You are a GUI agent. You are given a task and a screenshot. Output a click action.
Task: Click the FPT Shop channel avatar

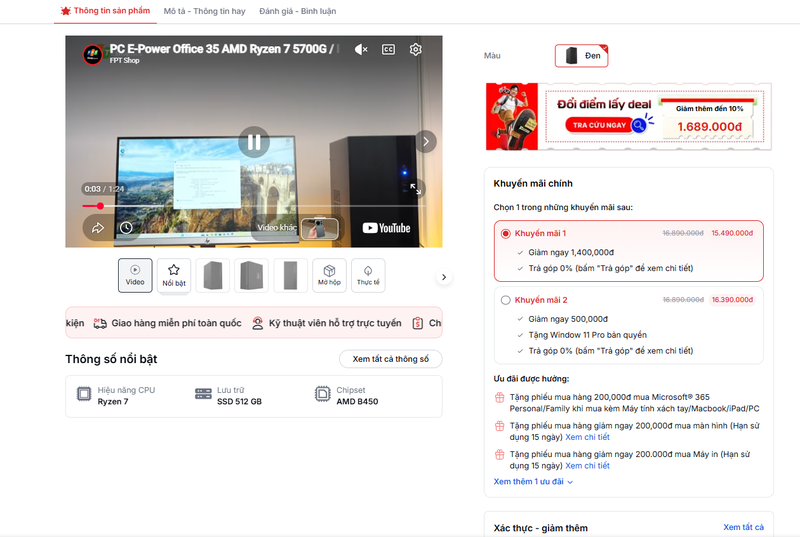point(92,54)
